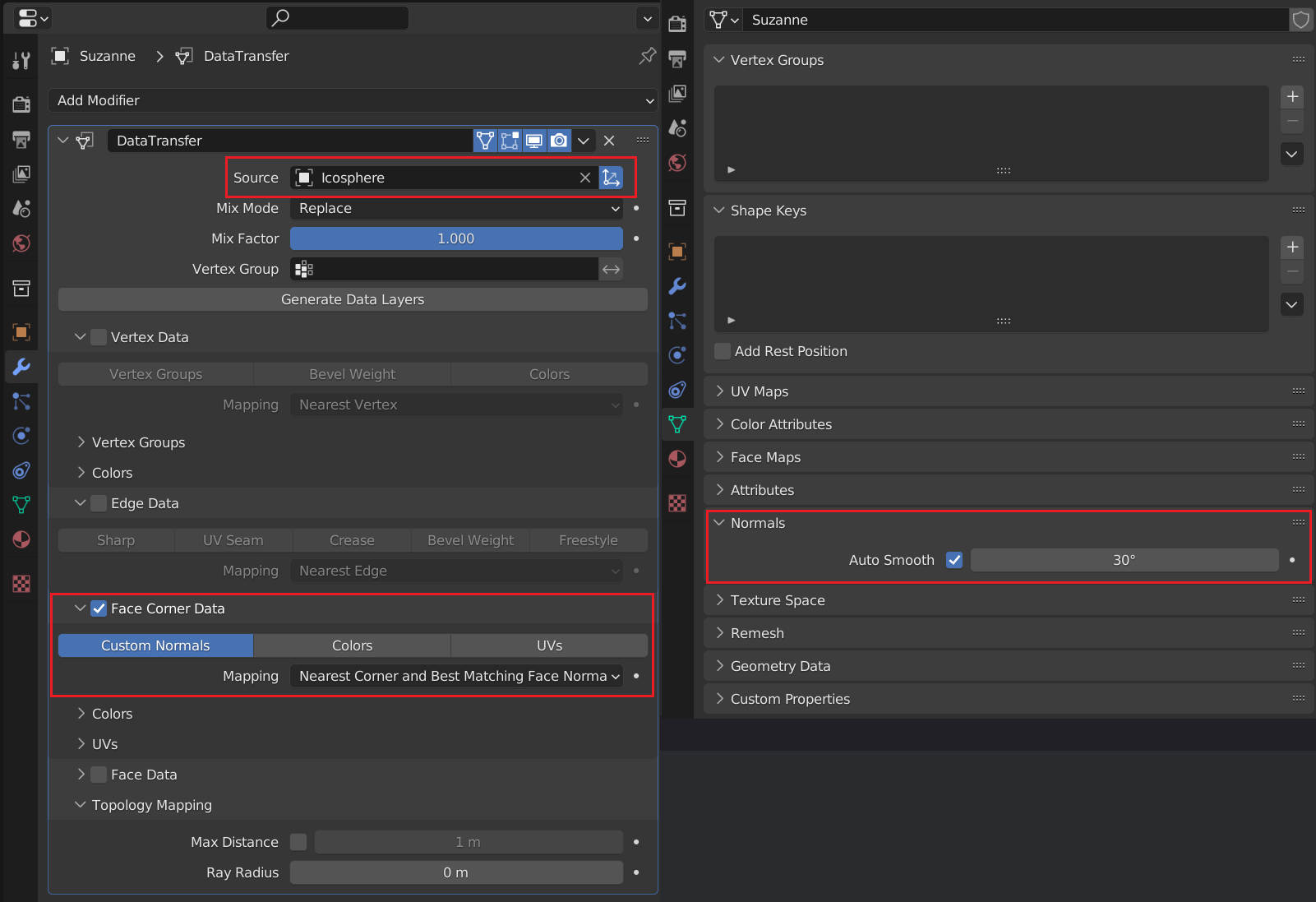Image resolution: width=1316 pixels, height=902 pixels.
Task: Add a new shape key
Action: 1292,247
